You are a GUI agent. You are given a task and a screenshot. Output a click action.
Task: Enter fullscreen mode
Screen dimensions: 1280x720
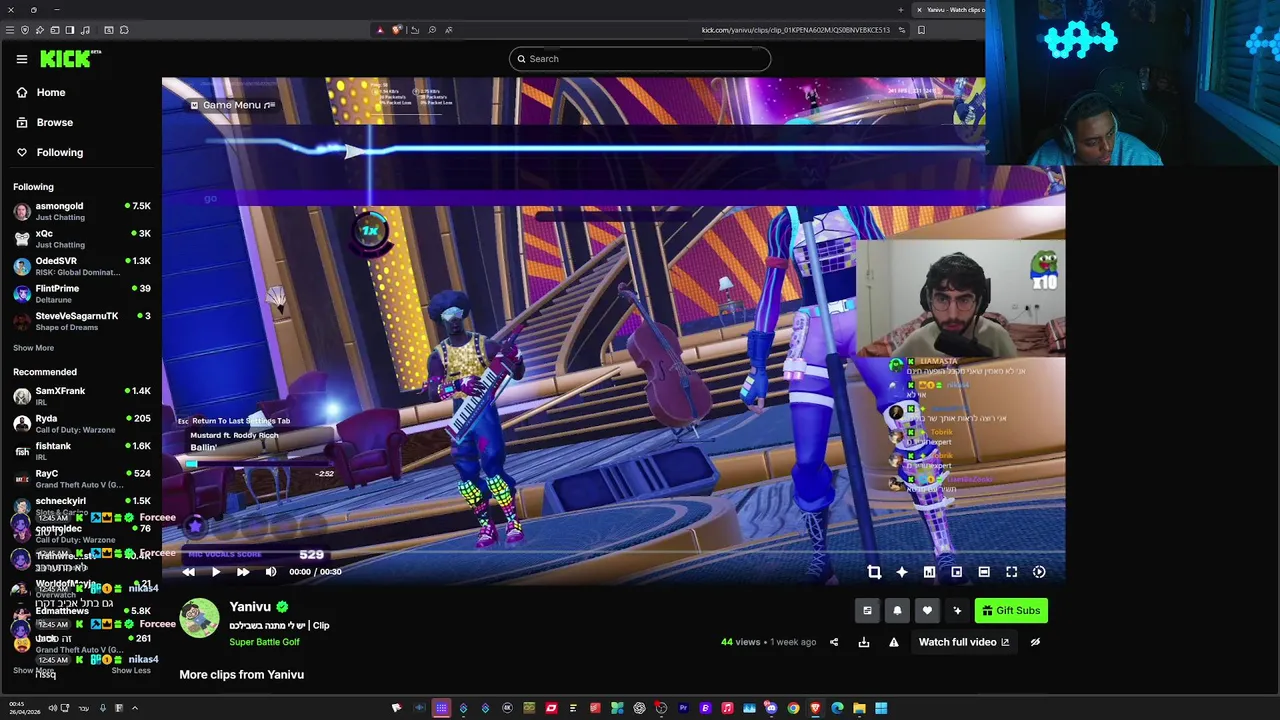click(x=1012, y=572)
